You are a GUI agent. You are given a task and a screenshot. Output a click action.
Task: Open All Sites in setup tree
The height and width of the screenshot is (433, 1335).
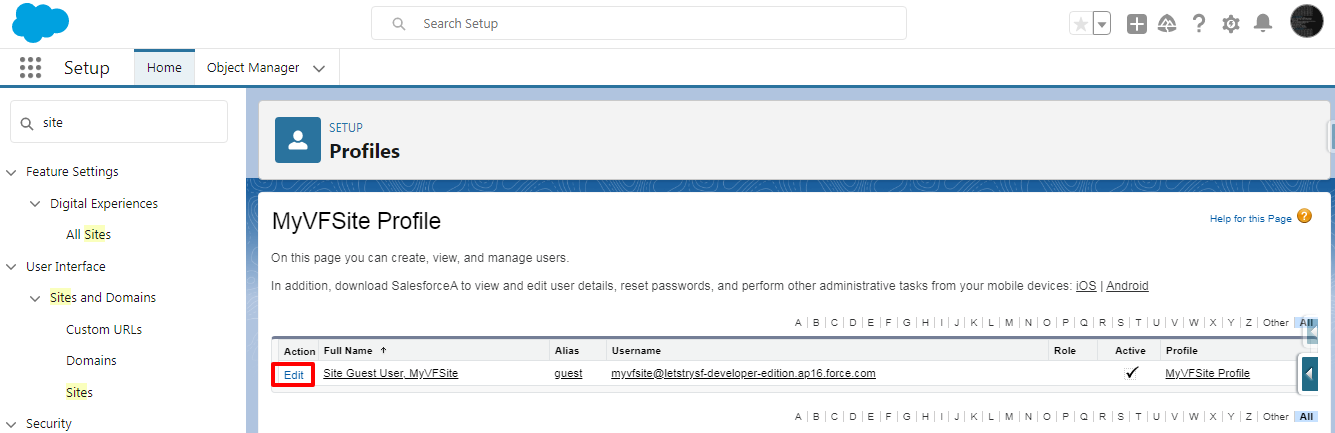click(x=88, y=235)
